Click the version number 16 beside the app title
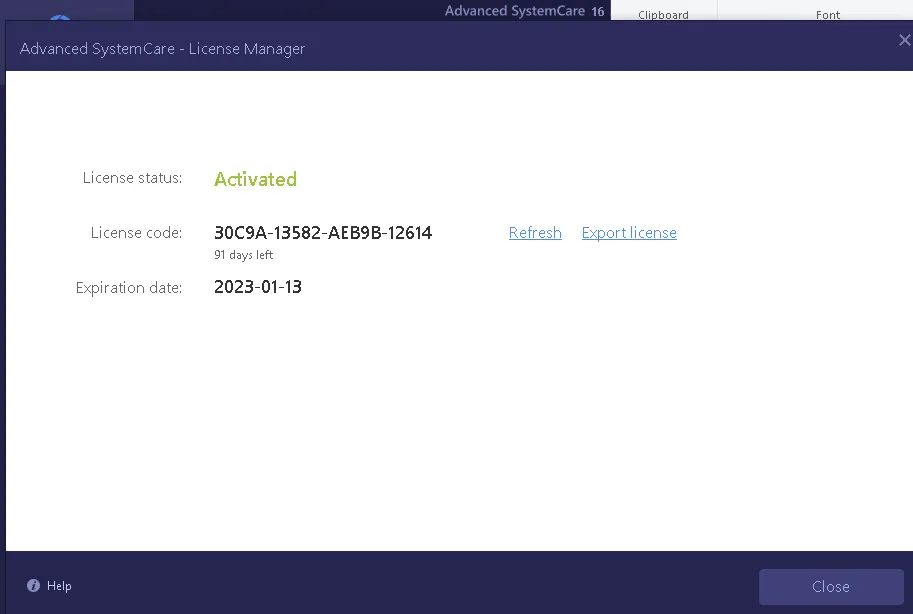This screenshot has height=614, width=913. point(598,11)
